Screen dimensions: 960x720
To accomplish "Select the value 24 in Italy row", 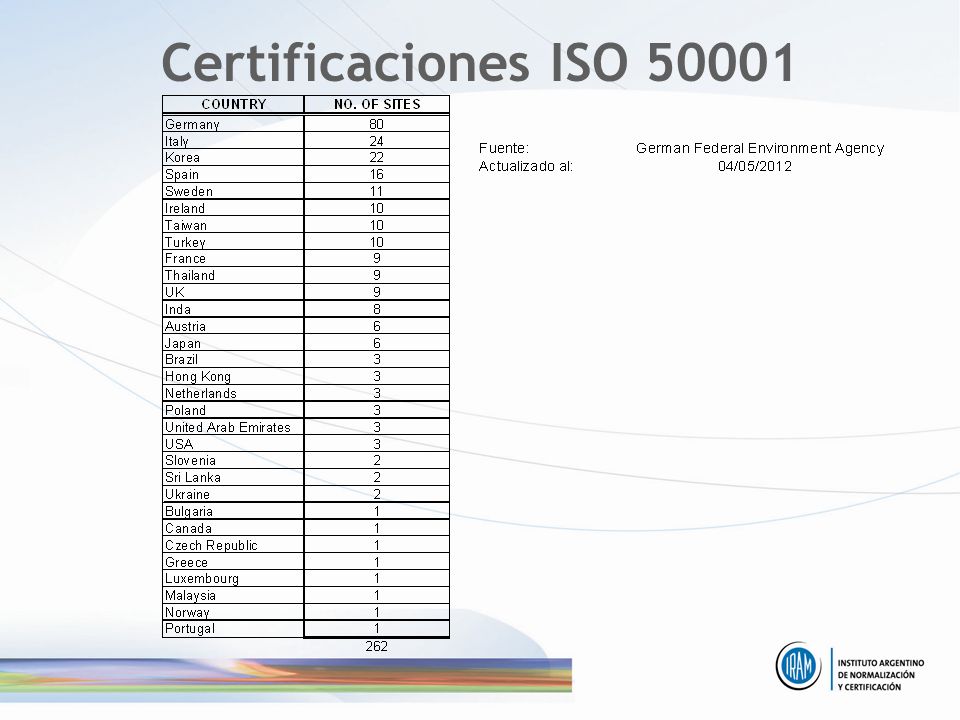I will pos(377,141).
